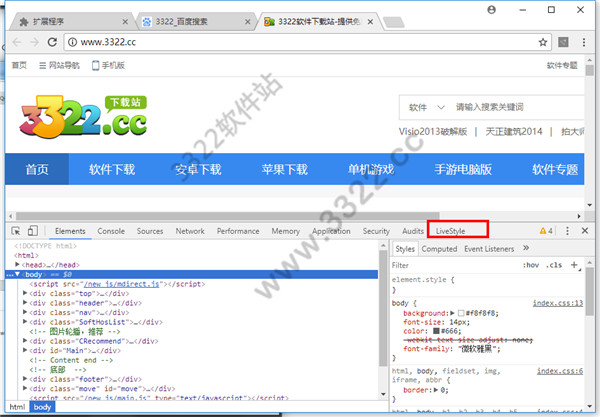Expand the border property triangle

pyautogui.click(x=436, y=390)
